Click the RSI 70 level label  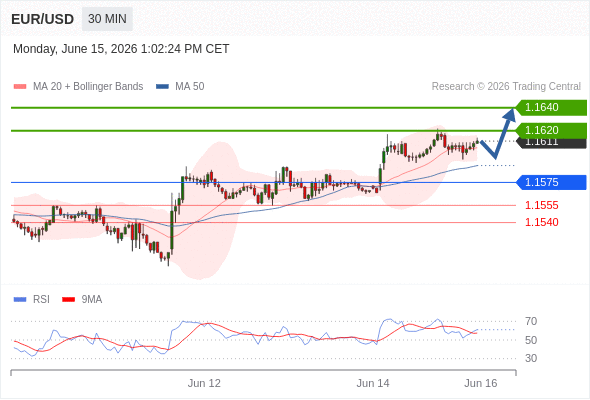pyautogui.click(x=531, y=321)
